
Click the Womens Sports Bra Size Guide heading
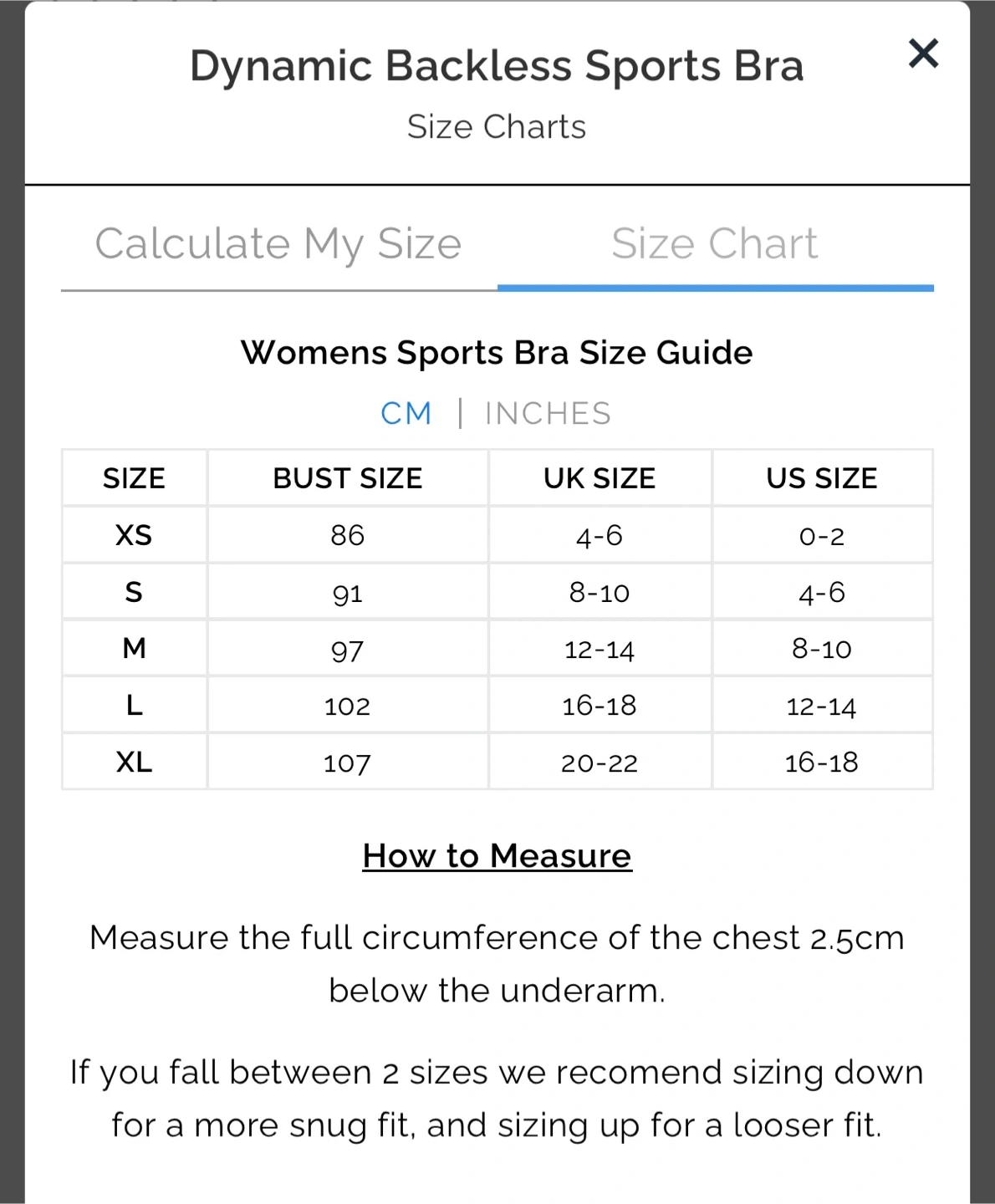coord(497,353)
